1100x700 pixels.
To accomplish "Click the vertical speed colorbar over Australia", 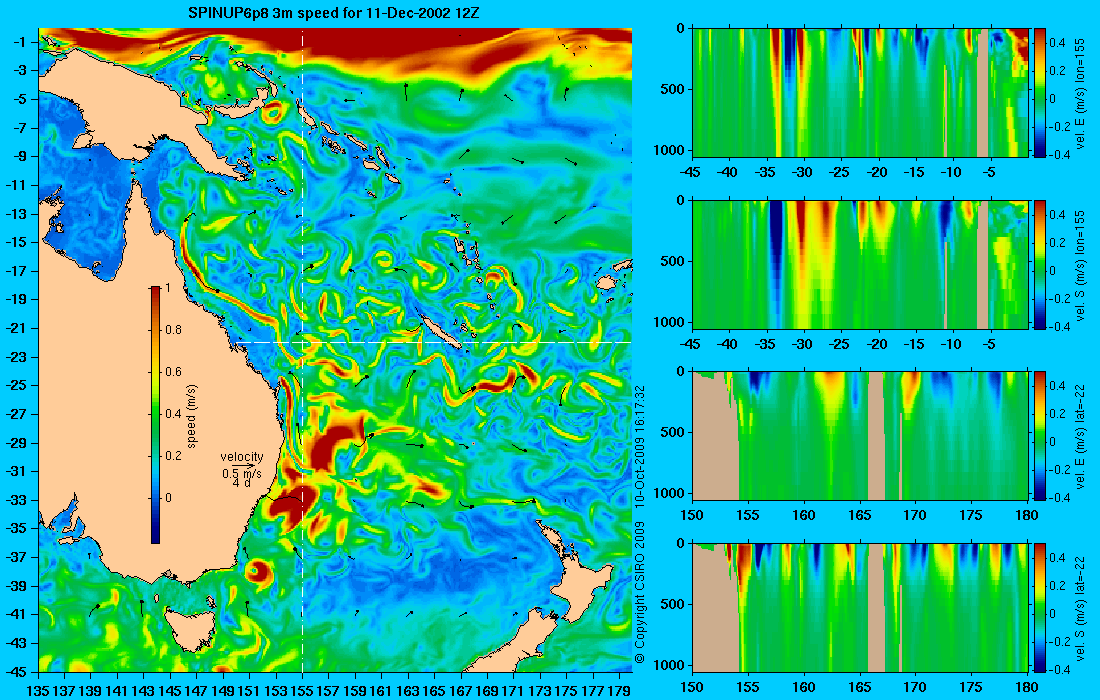I will [x=155, y=415].
